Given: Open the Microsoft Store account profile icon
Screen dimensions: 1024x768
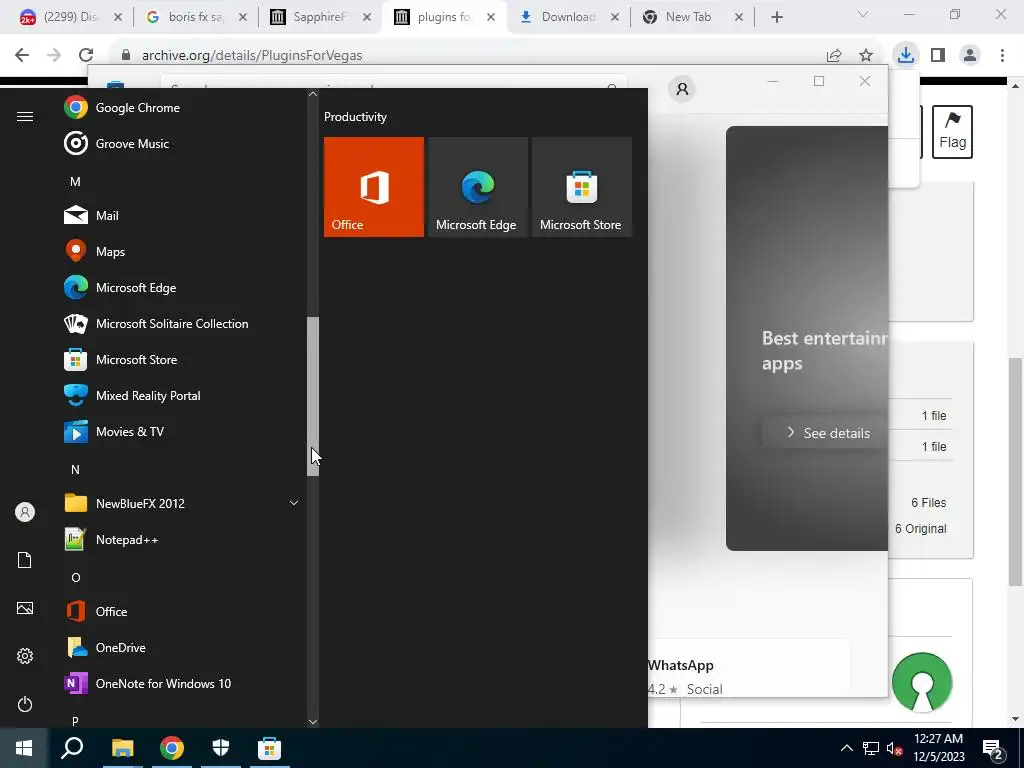Looking at the screenshot, I should (x=682, y=89).
